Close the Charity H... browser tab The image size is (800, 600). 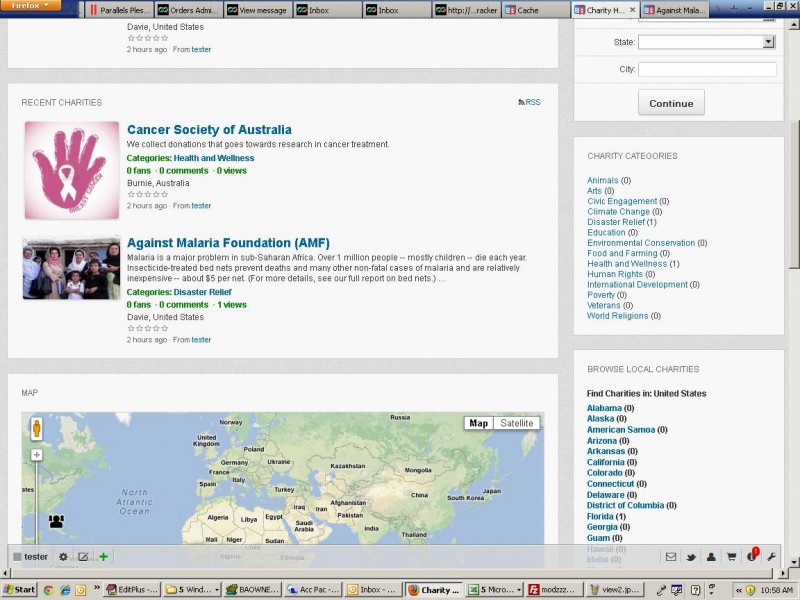[x=632, y=10]
